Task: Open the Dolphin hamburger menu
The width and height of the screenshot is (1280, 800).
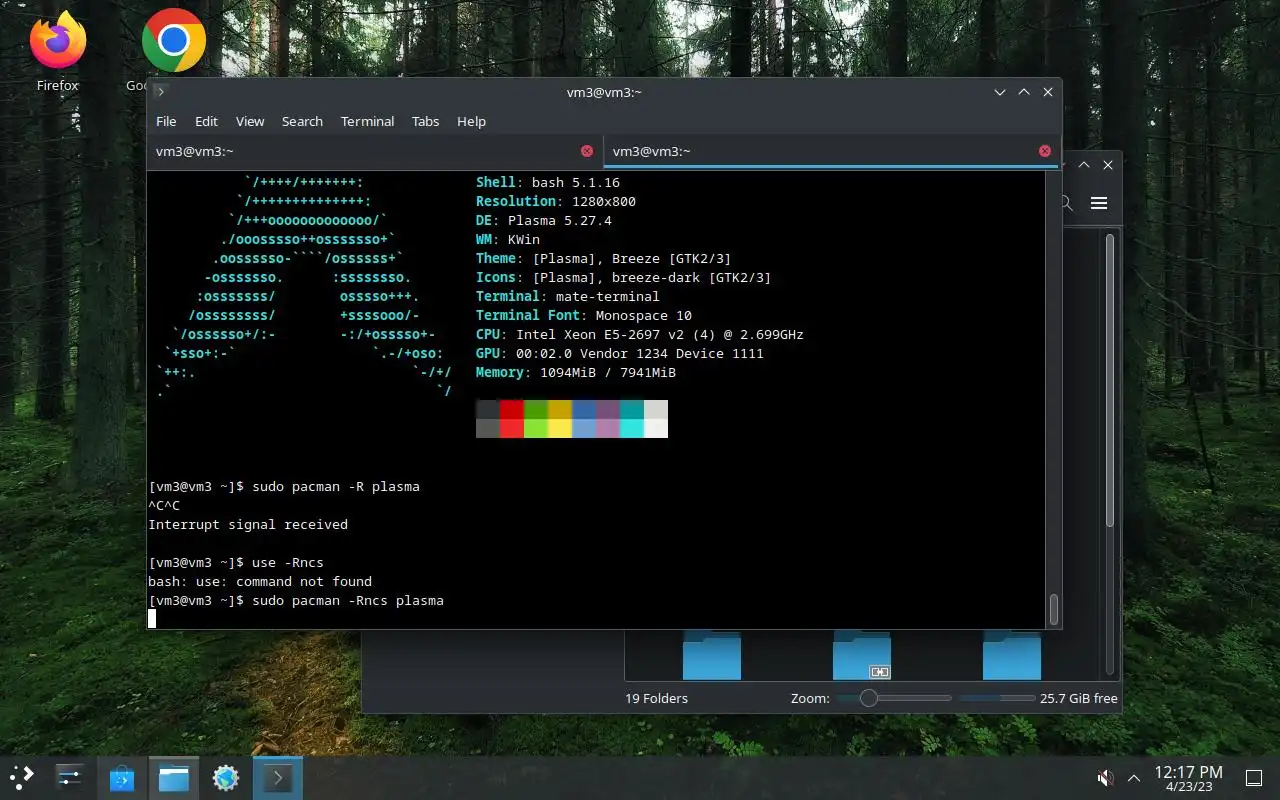Action: (x=1099, y=203)
